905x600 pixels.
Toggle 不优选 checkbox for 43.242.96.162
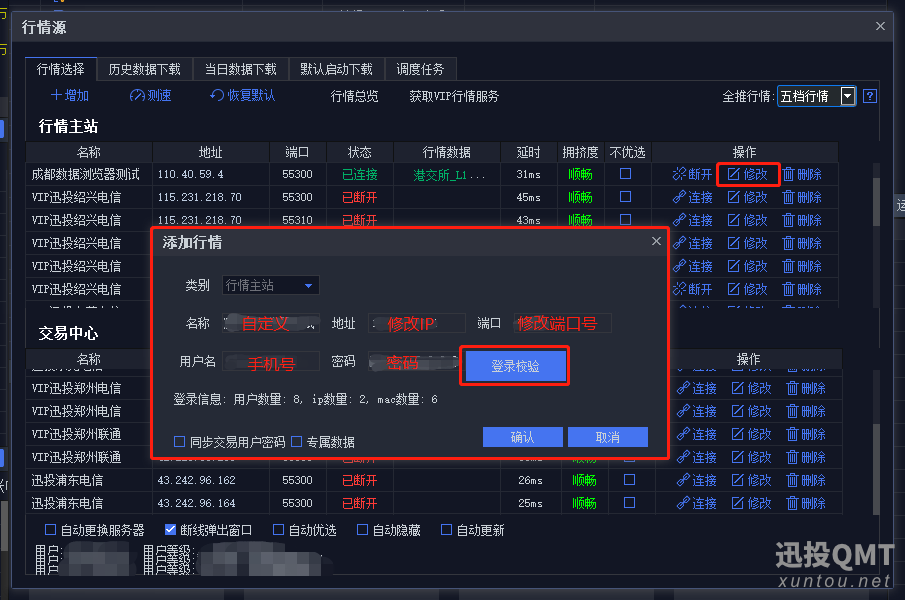pos(630,479)
